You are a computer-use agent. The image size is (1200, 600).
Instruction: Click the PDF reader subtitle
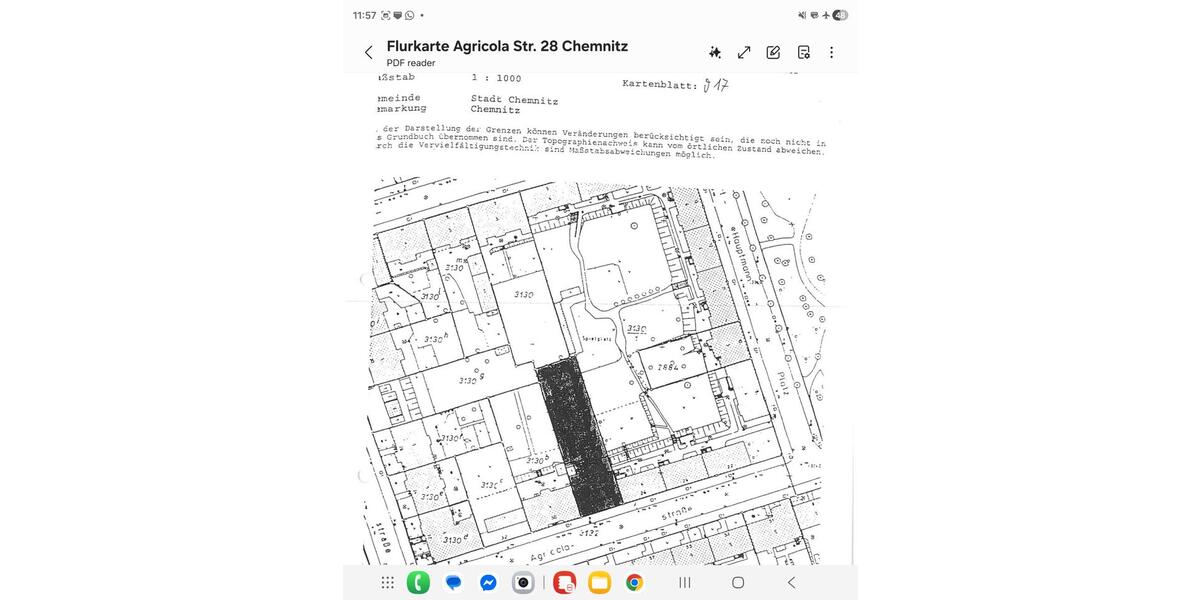pos(411,63)
